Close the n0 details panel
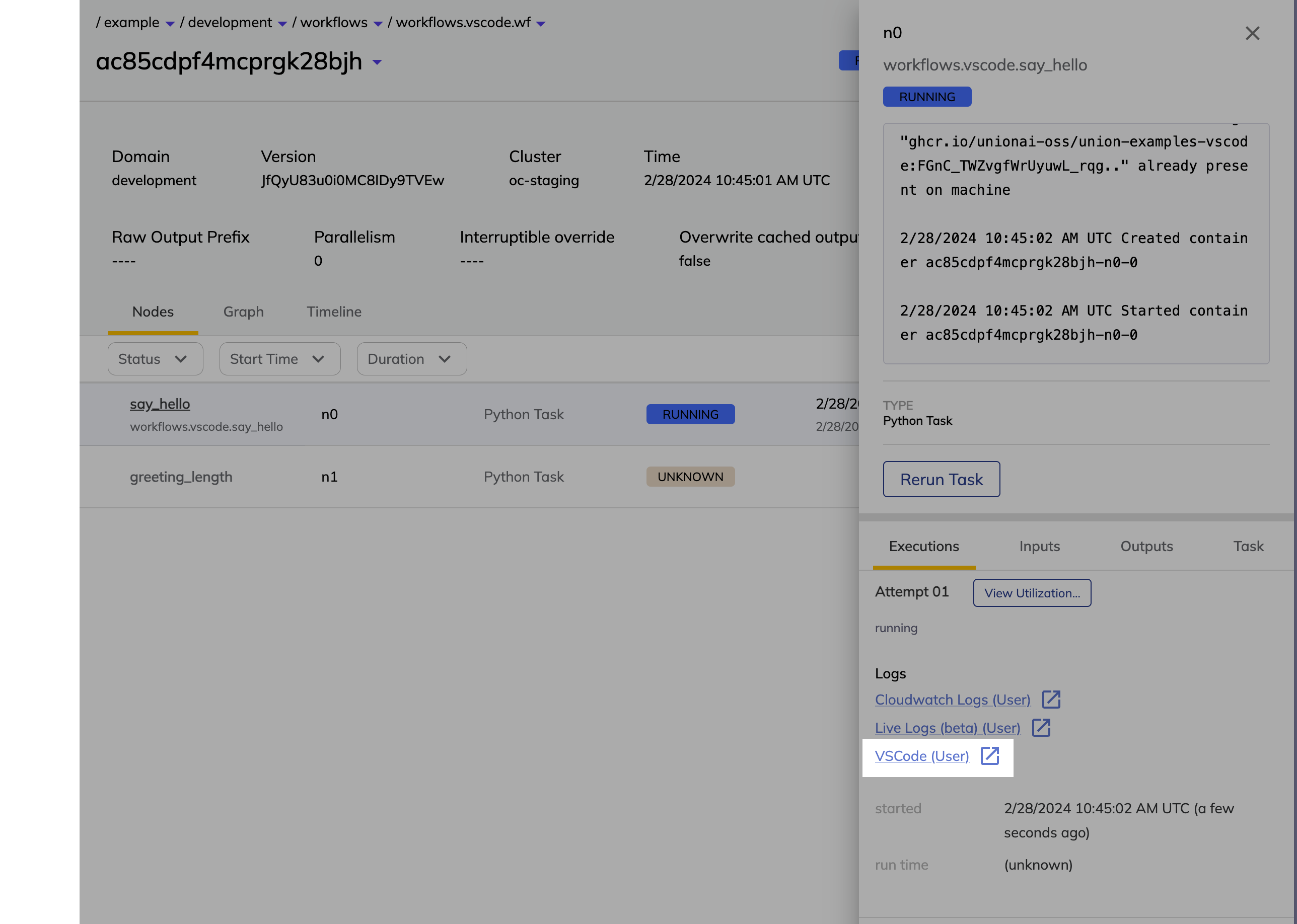1297x924 pixels. tap(1252, 34)
